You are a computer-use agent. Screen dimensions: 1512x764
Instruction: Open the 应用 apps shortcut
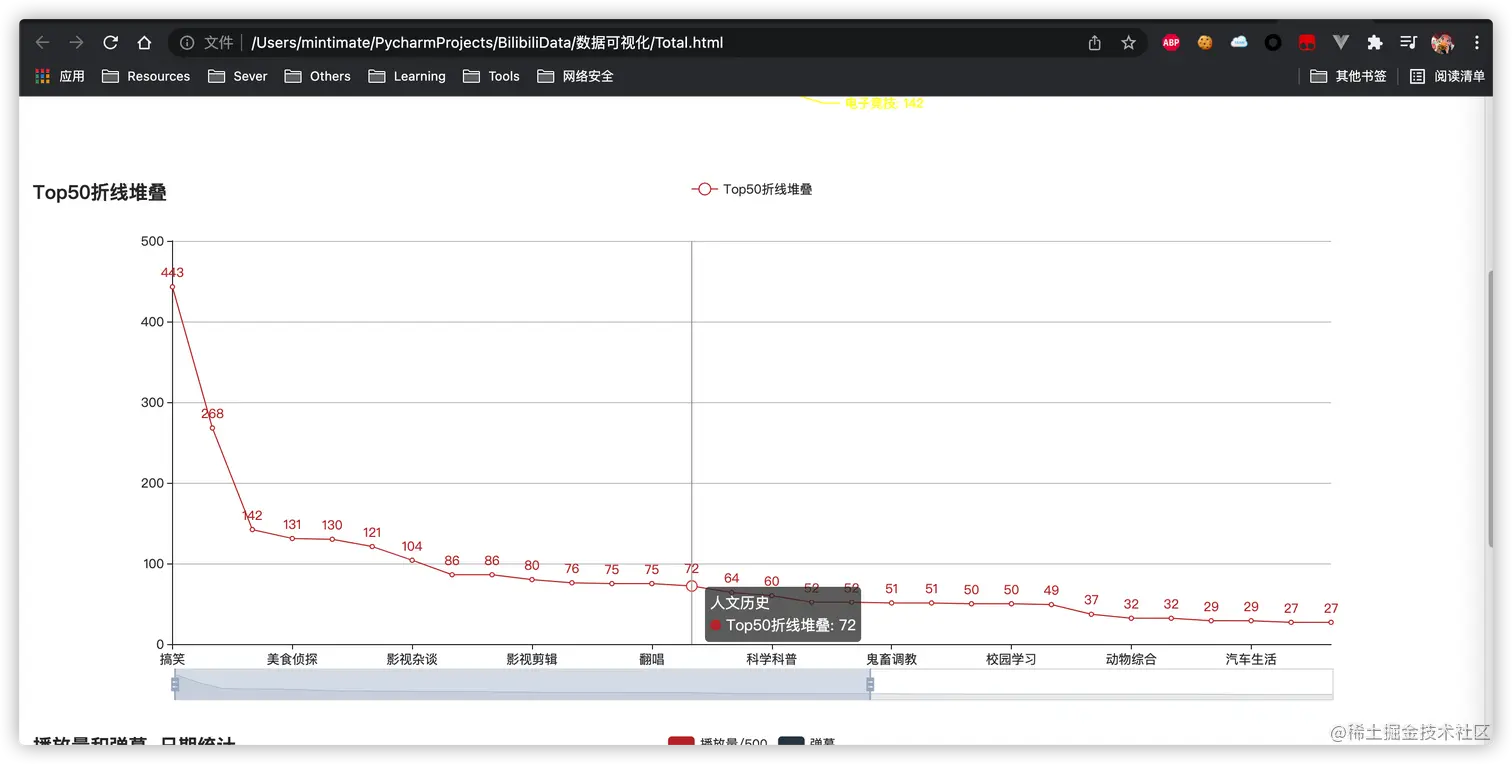coord(60,76)
